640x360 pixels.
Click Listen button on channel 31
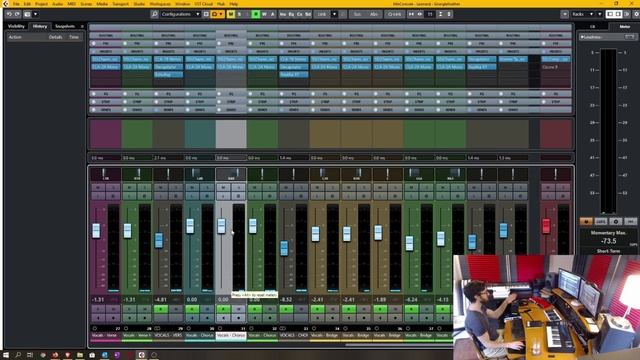coord(223,196)
